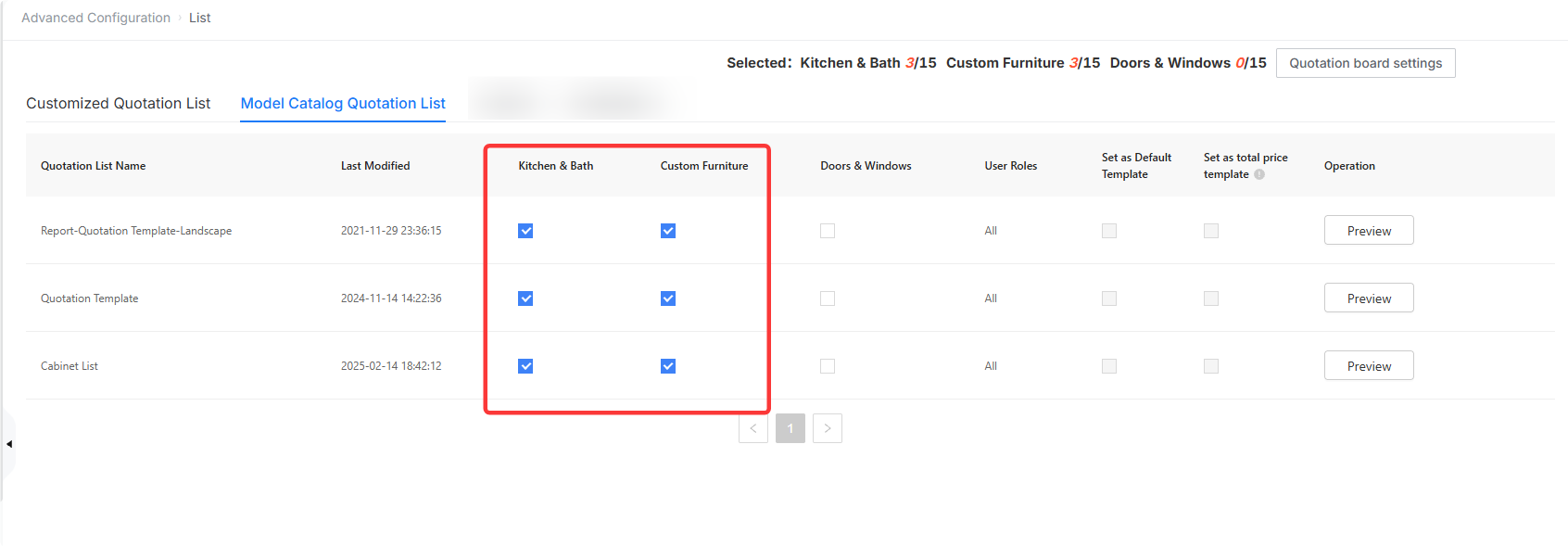Preview Report-Quotation Template-Landscape

[x=1369, y=231]
